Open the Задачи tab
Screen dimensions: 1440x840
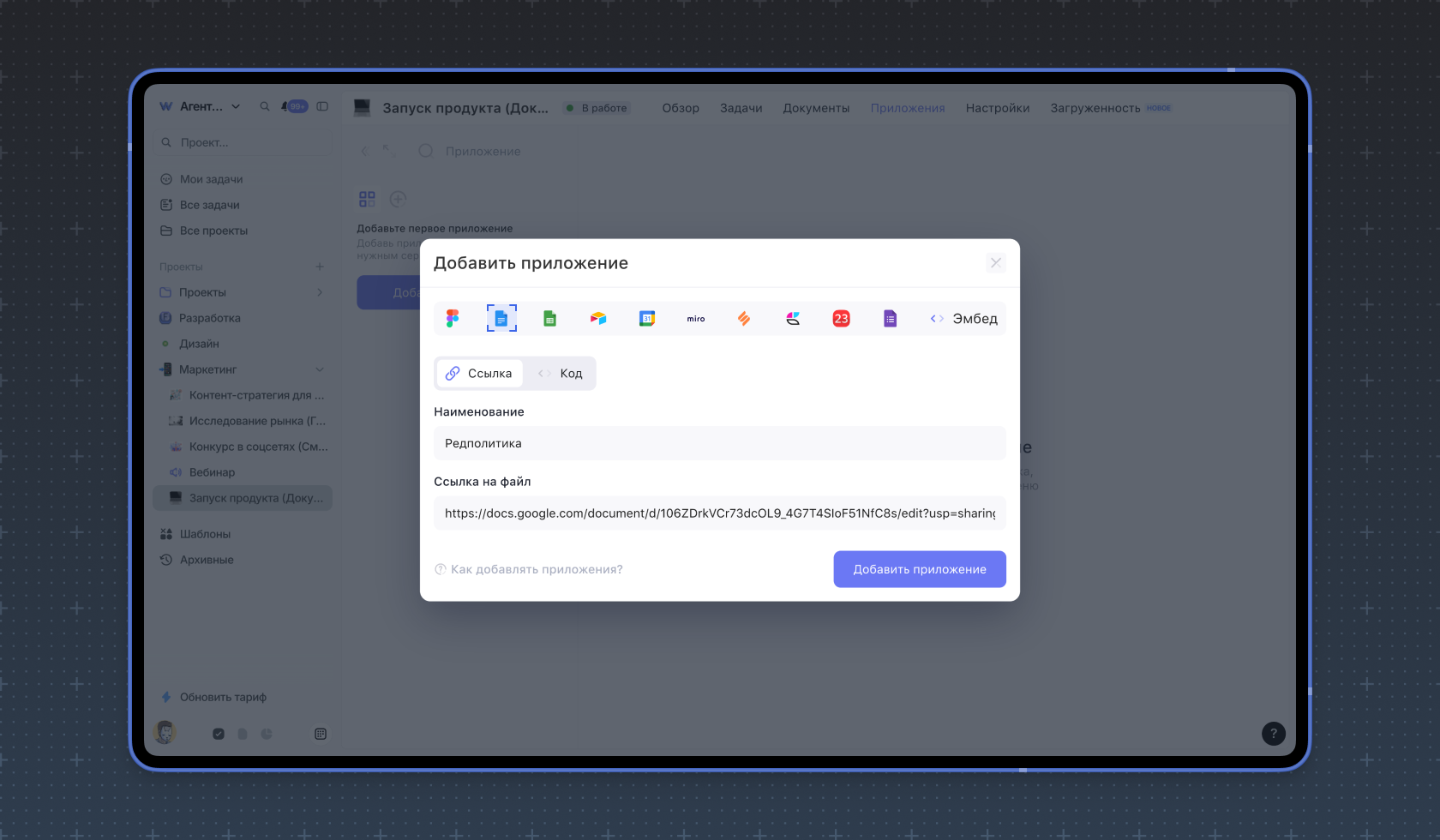pyautogui.click(x=741, y=108)
